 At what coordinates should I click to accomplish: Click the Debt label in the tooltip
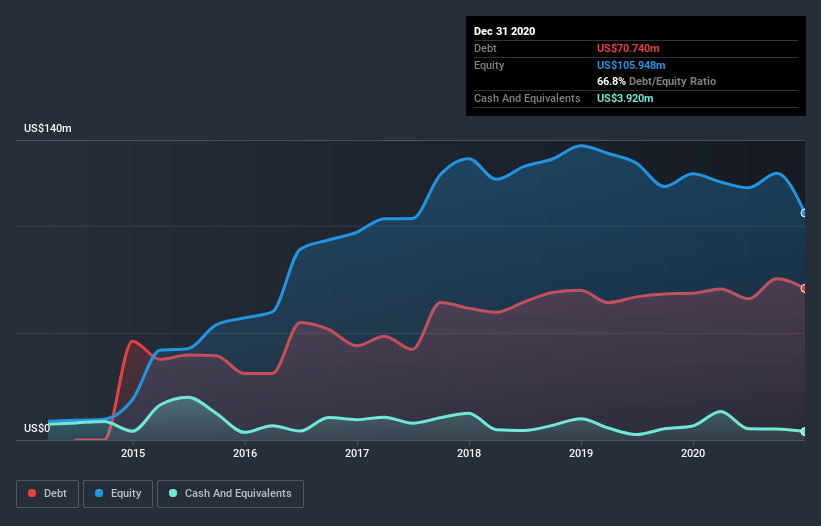(x=485, y=48)
